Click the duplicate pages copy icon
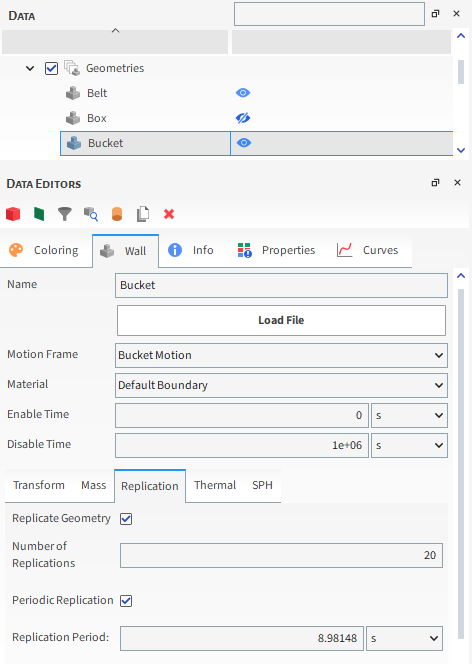This screenshot has width=472, height=664. coord(143,214)
